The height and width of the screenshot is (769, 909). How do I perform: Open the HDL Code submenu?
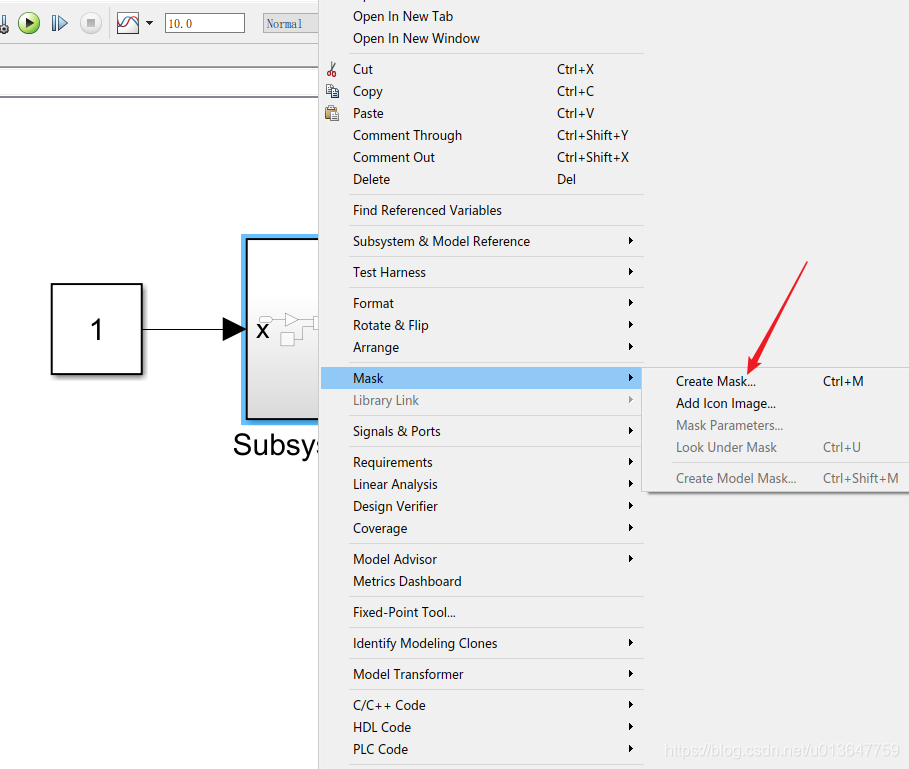click(x=481, y=727)
